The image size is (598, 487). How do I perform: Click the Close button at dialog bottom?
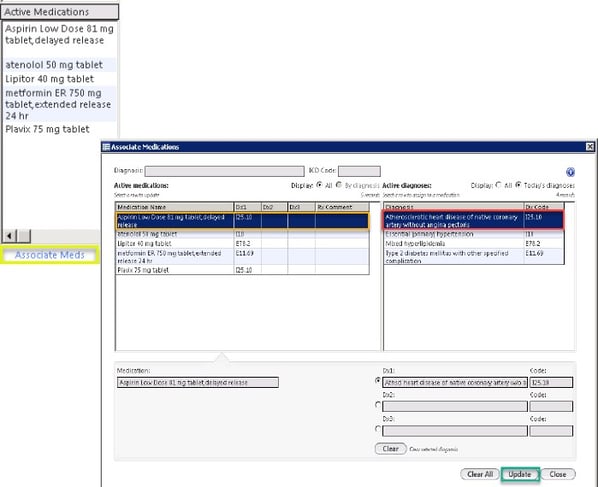[x=558, y=474]
